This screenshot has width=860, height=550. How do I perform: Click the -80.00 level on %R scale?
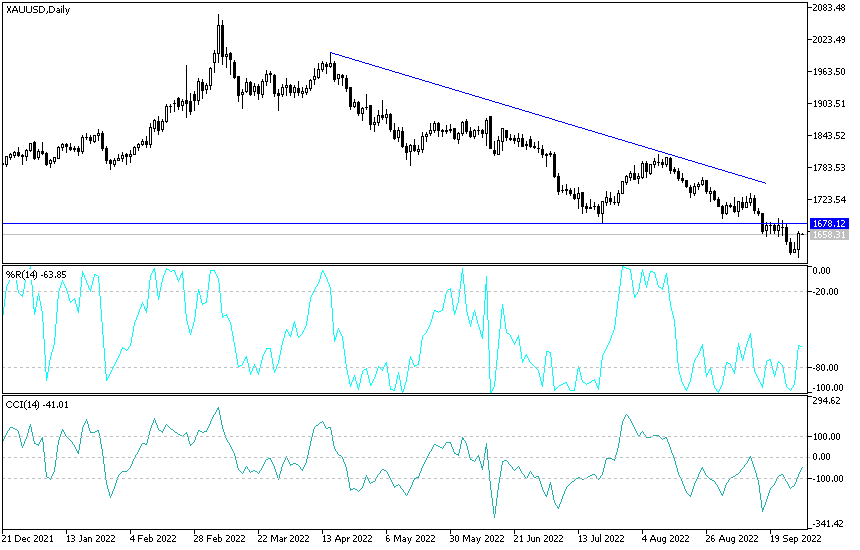pyautogui.click(x=827, y=368)
